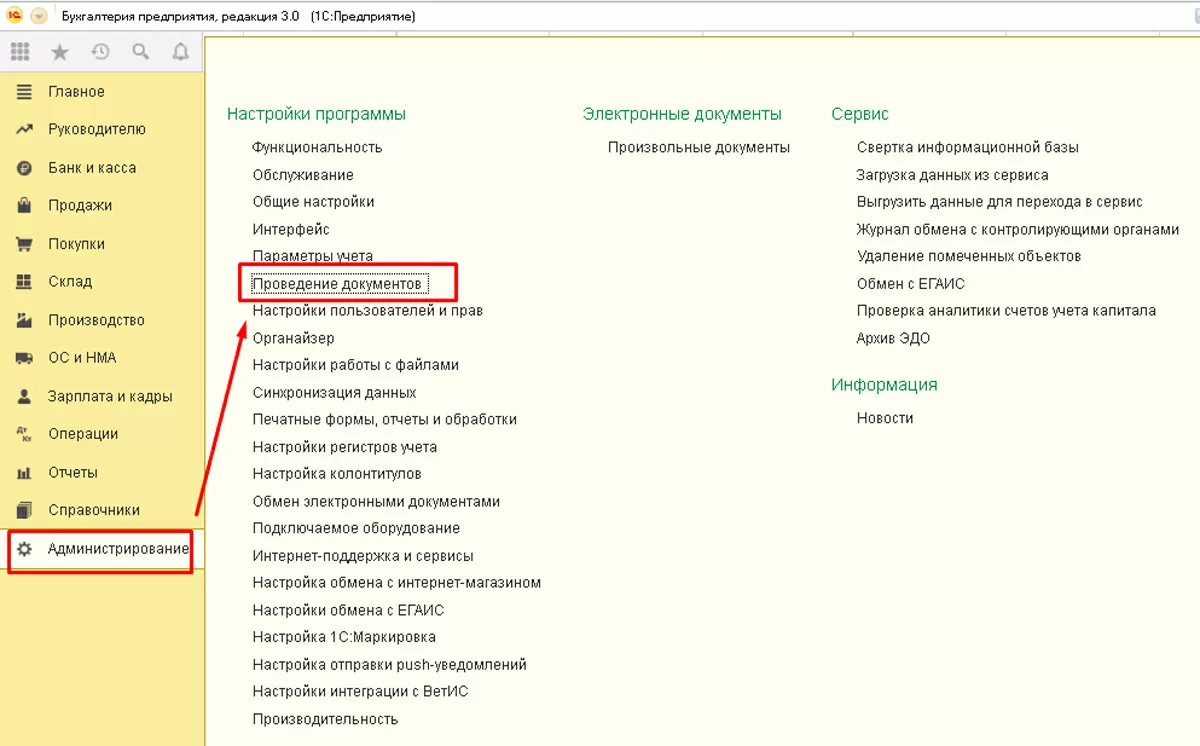Screen dimensions: 1200x746
Task: Open the Органайзер link
Action: [293, 338]
